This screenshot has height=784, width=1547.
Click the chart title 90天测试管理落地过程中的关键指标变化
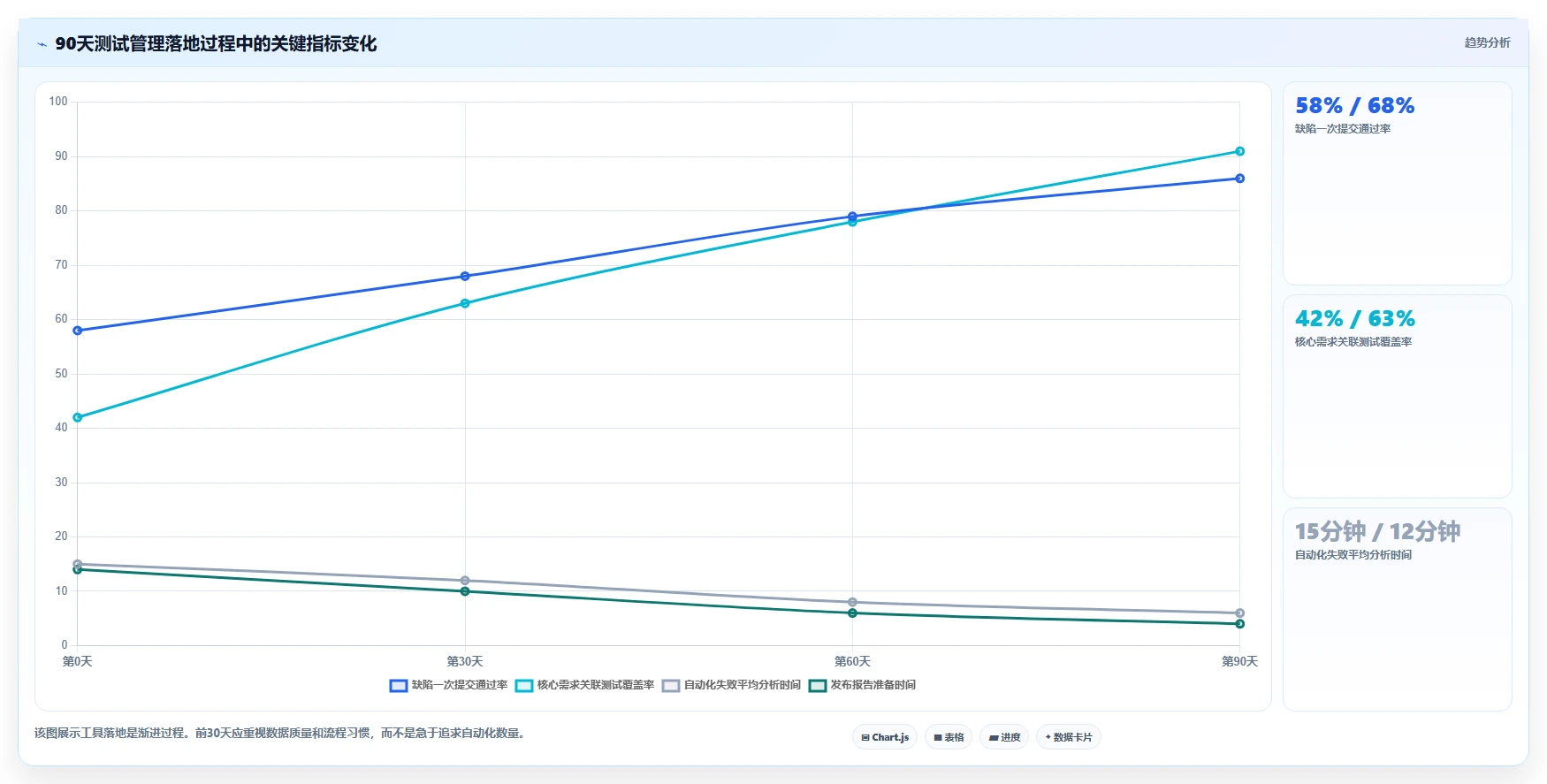pos(216,44)
